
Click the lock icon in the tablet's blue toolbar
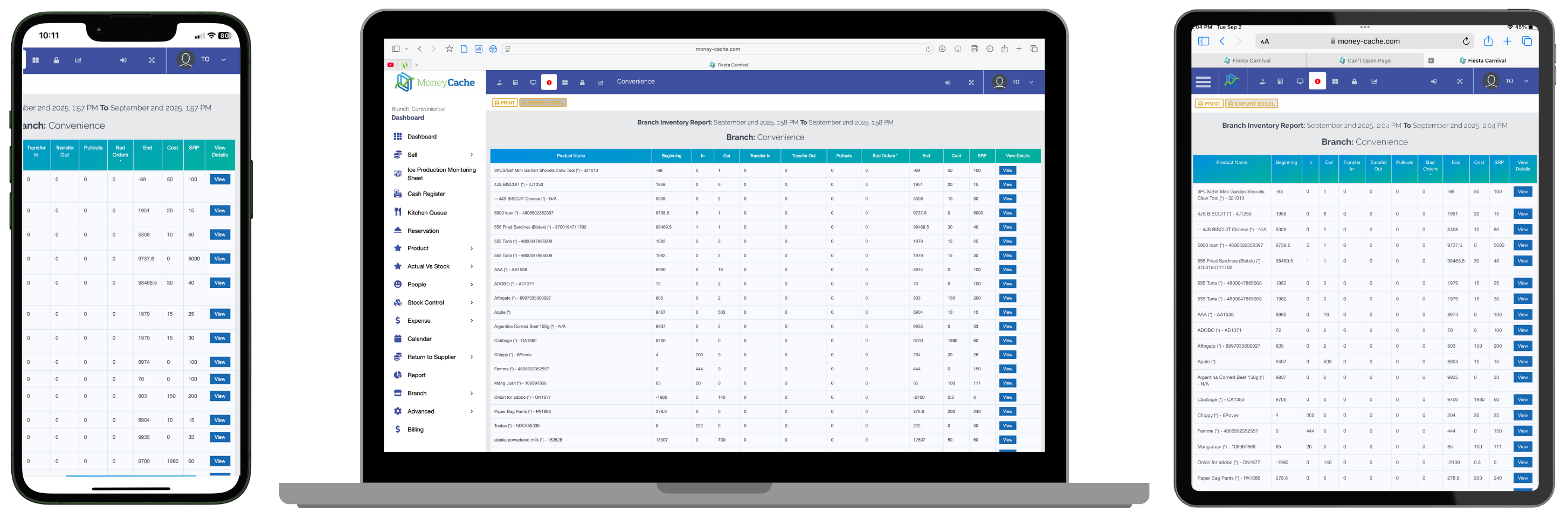pyautogui.click(x=1353, y=81)
